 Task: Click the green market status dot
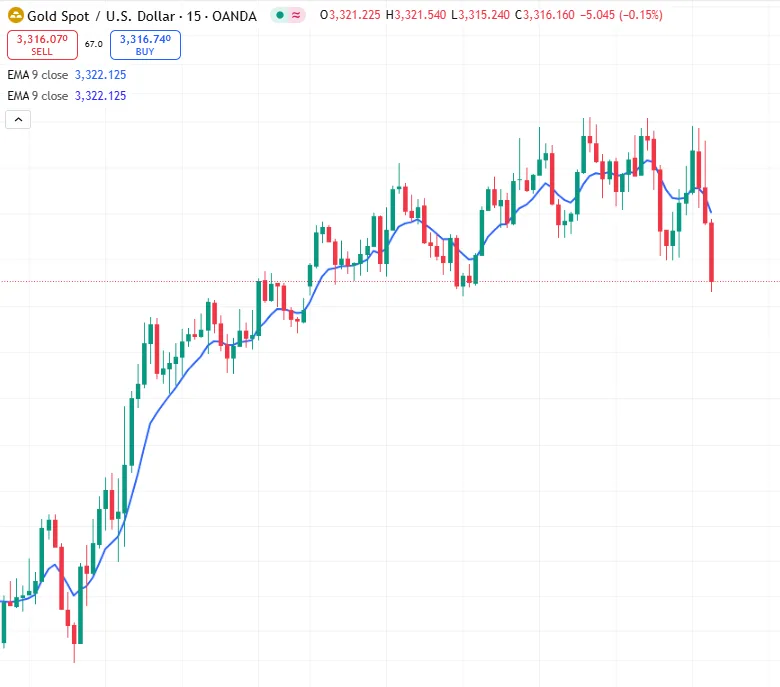(x=279, y=16)
